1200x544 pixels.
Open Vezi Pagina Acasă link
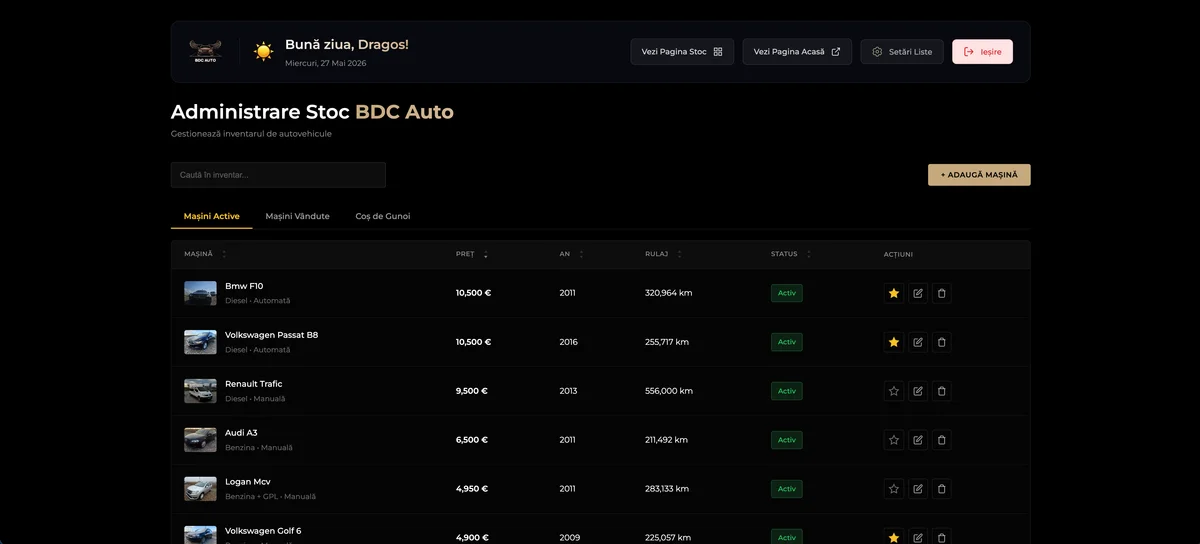[797, 51]
